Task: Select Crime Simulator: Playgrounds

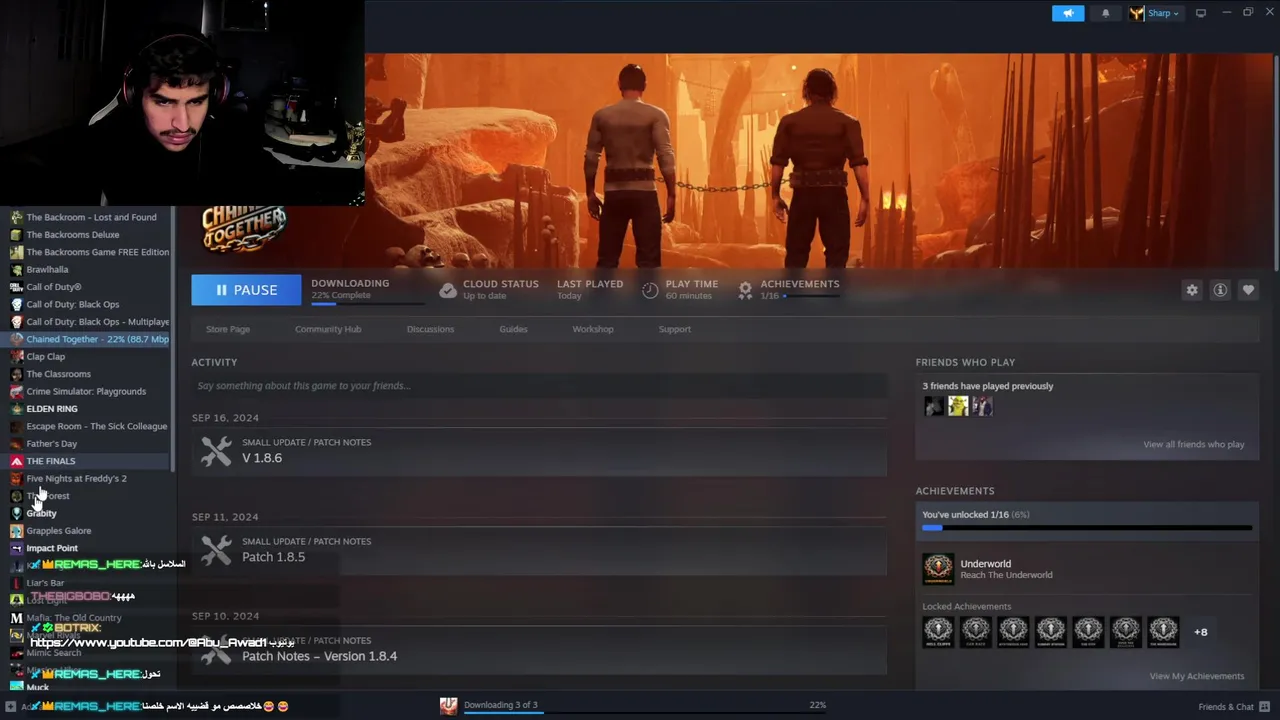Action: 88,391
